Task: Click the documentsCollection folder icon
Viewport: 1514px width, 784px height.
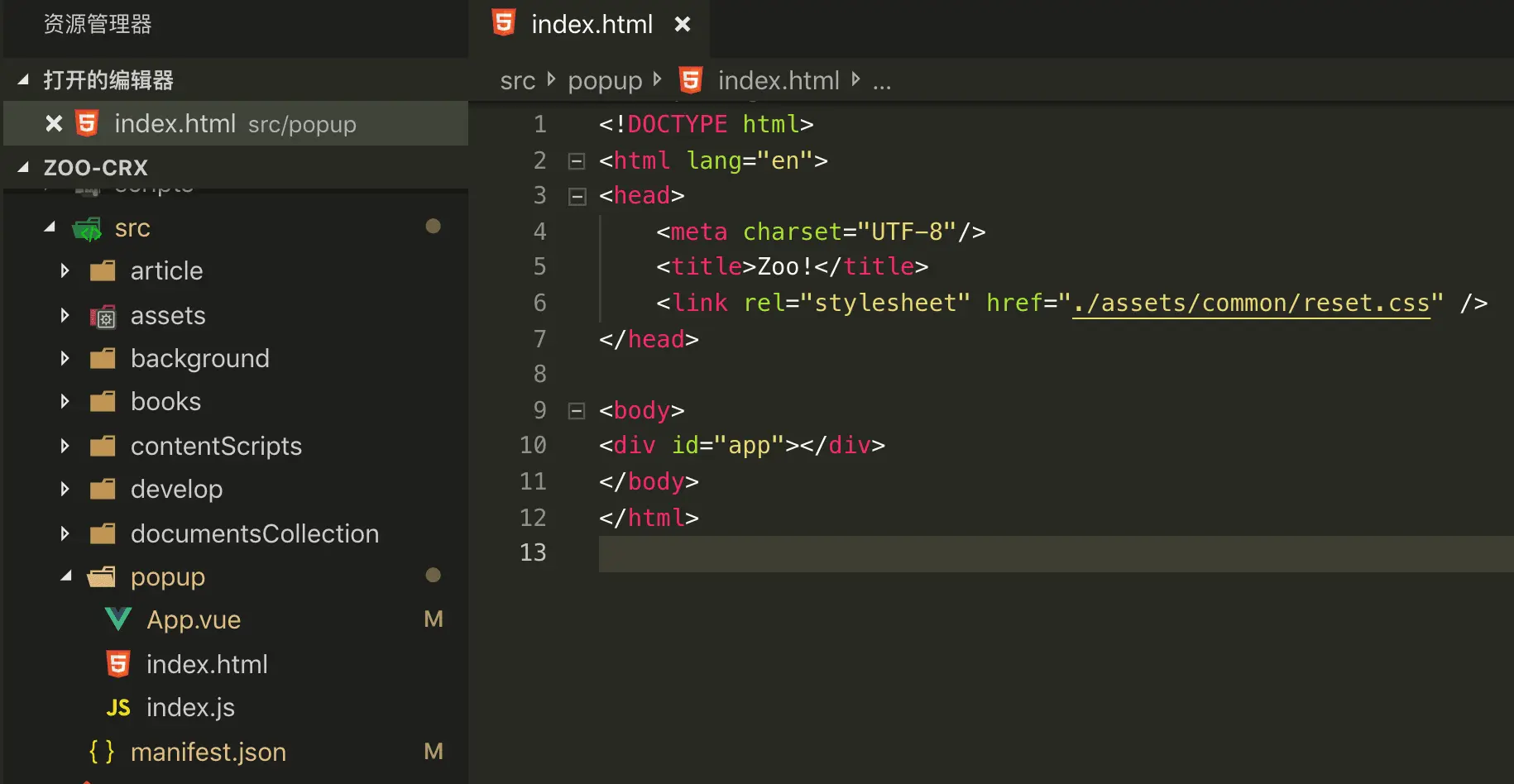Action: 103,534
